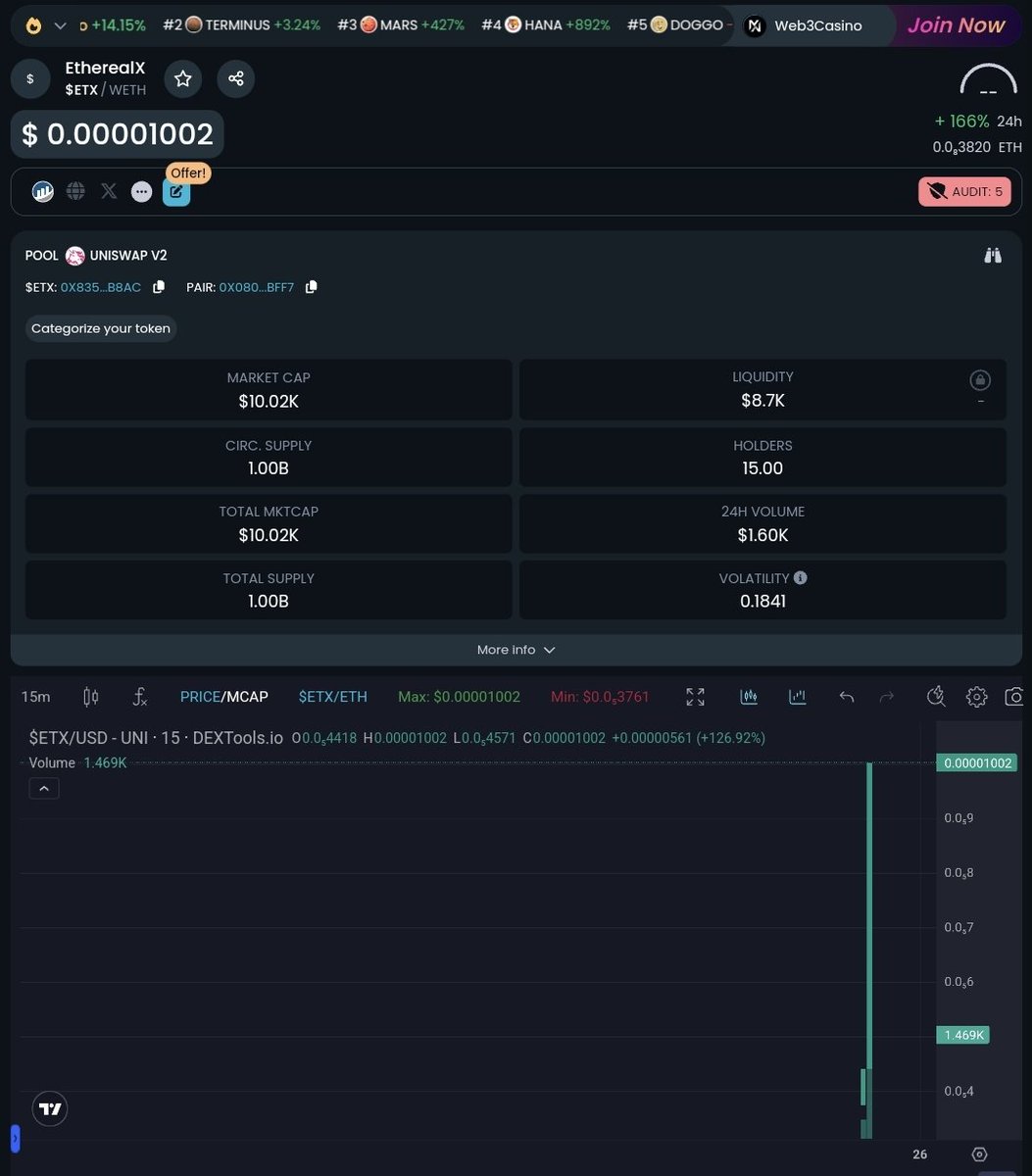
Task: Click the TradingView logo
Action: point(49,1109)
